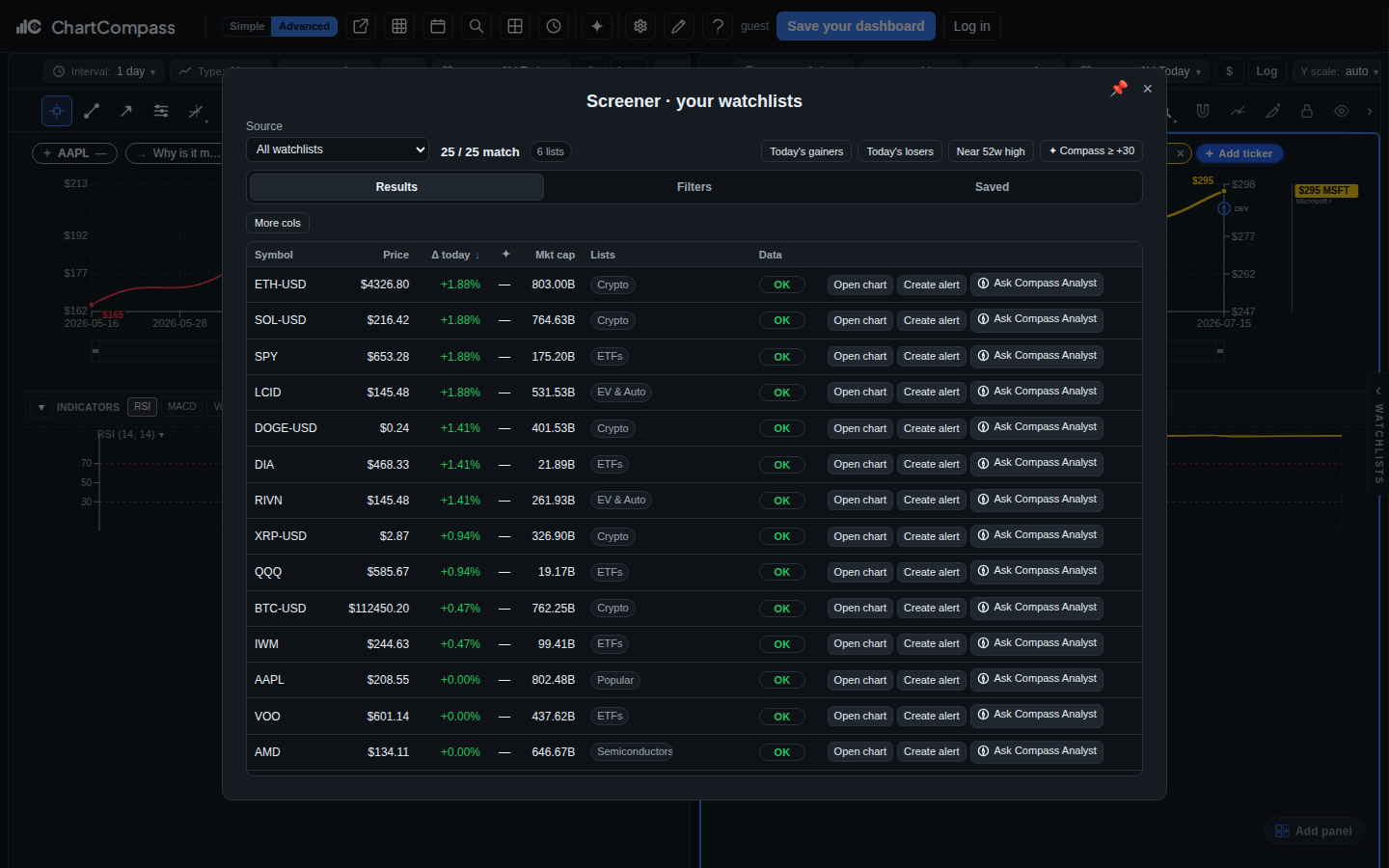
Task: Switch to the Filters tab
Action: pyautogui.click(x=694, y=187)
